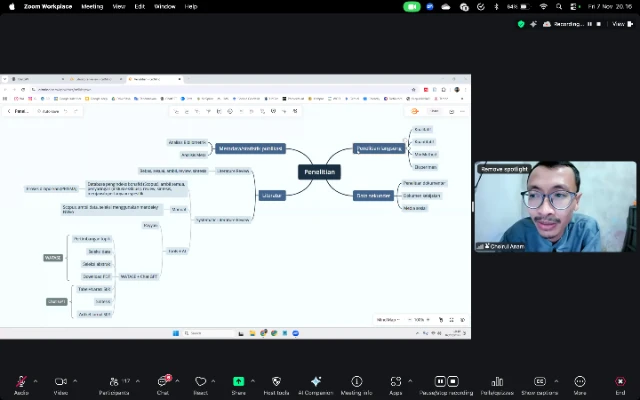This screenshot has height=400, width=640.
Task: Click Pause/stop recording control
Action: [x=446, y=382]
